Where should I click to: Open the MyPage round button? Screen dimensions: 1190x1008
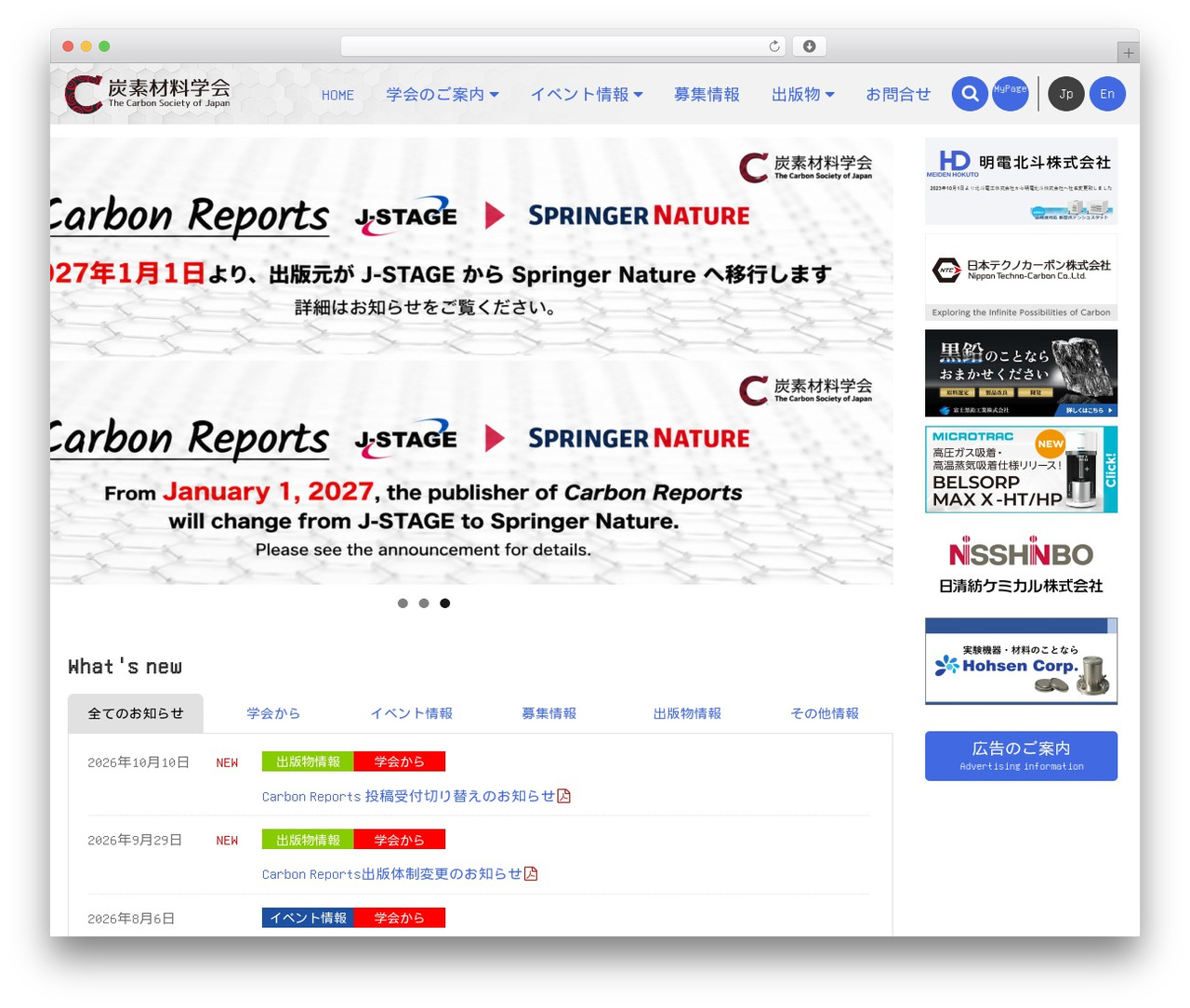[x=1011, y=94]
